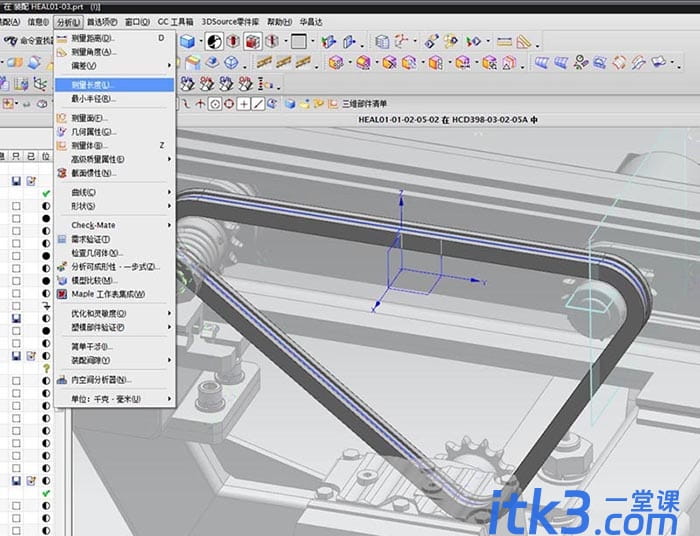The width and height of the screenshot is (700, 536).
Task: Choose 检查几何体(X) from the menu
Action: tap(115, 253)
